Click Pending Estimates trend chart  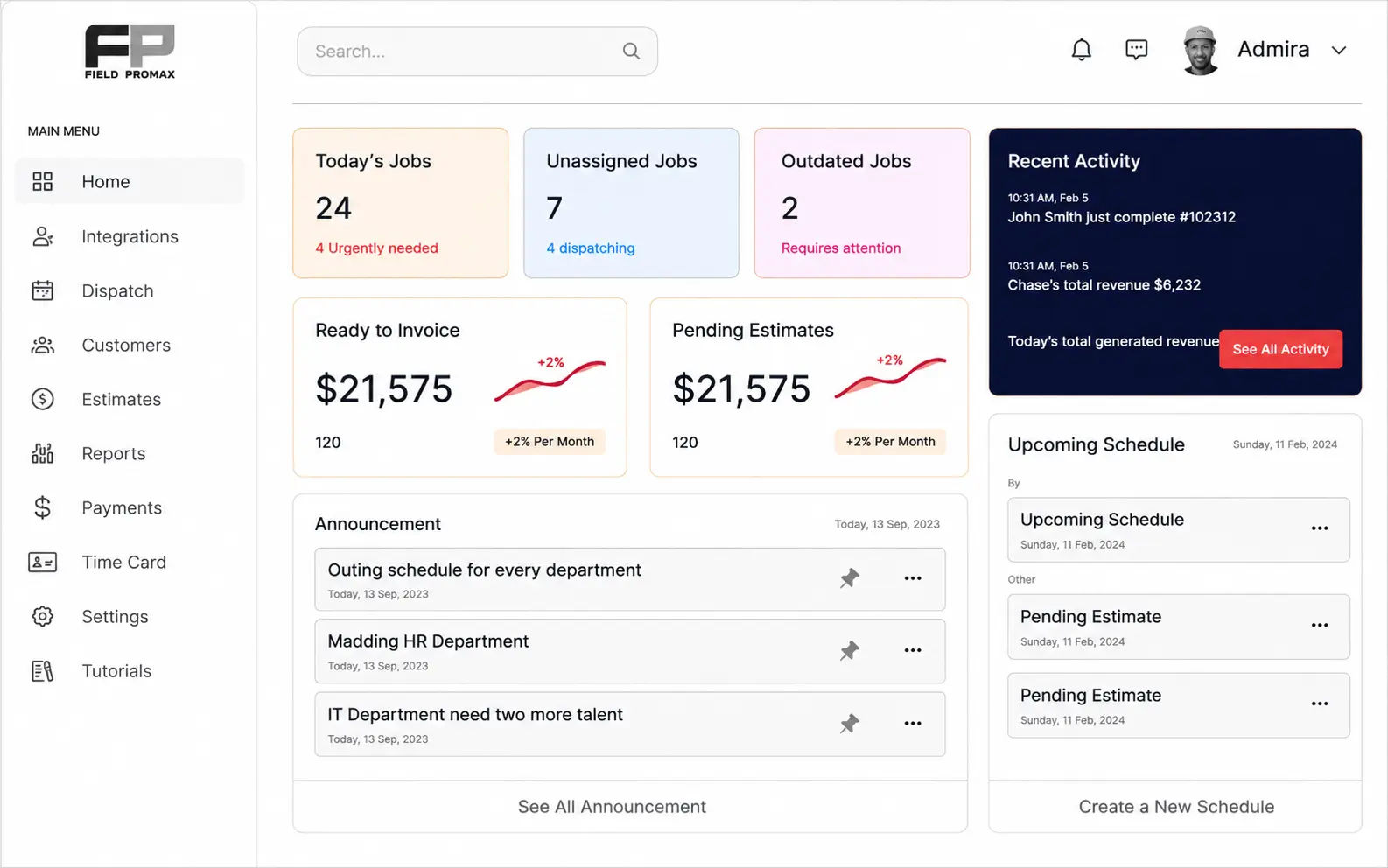tap(890, 377)
